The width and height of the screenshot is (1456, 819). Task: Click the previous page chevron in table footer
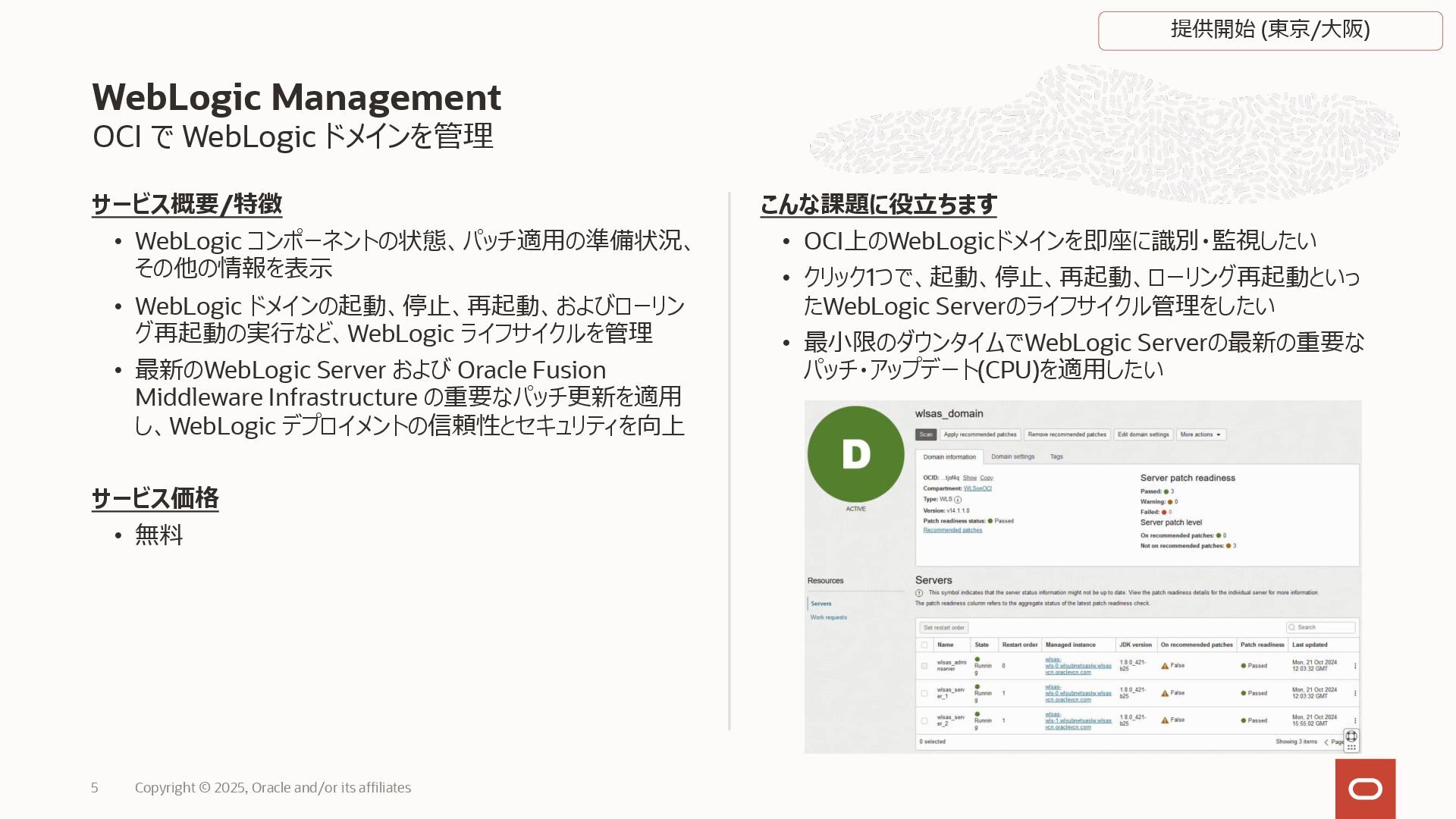point(1326,742)
